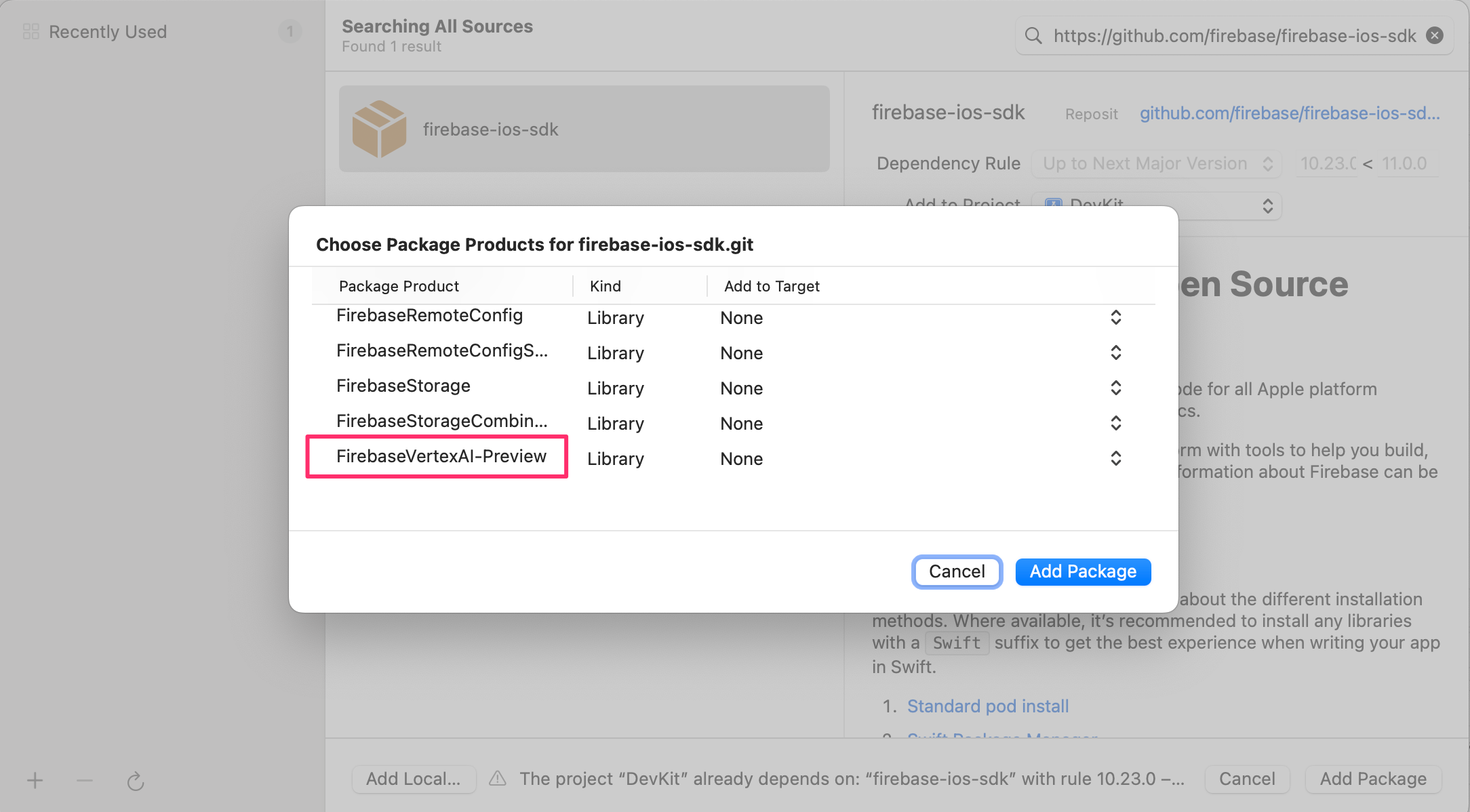Click the Add Local... button
Viewport: 1470px width, 812px height.
[x=414, y=779]
